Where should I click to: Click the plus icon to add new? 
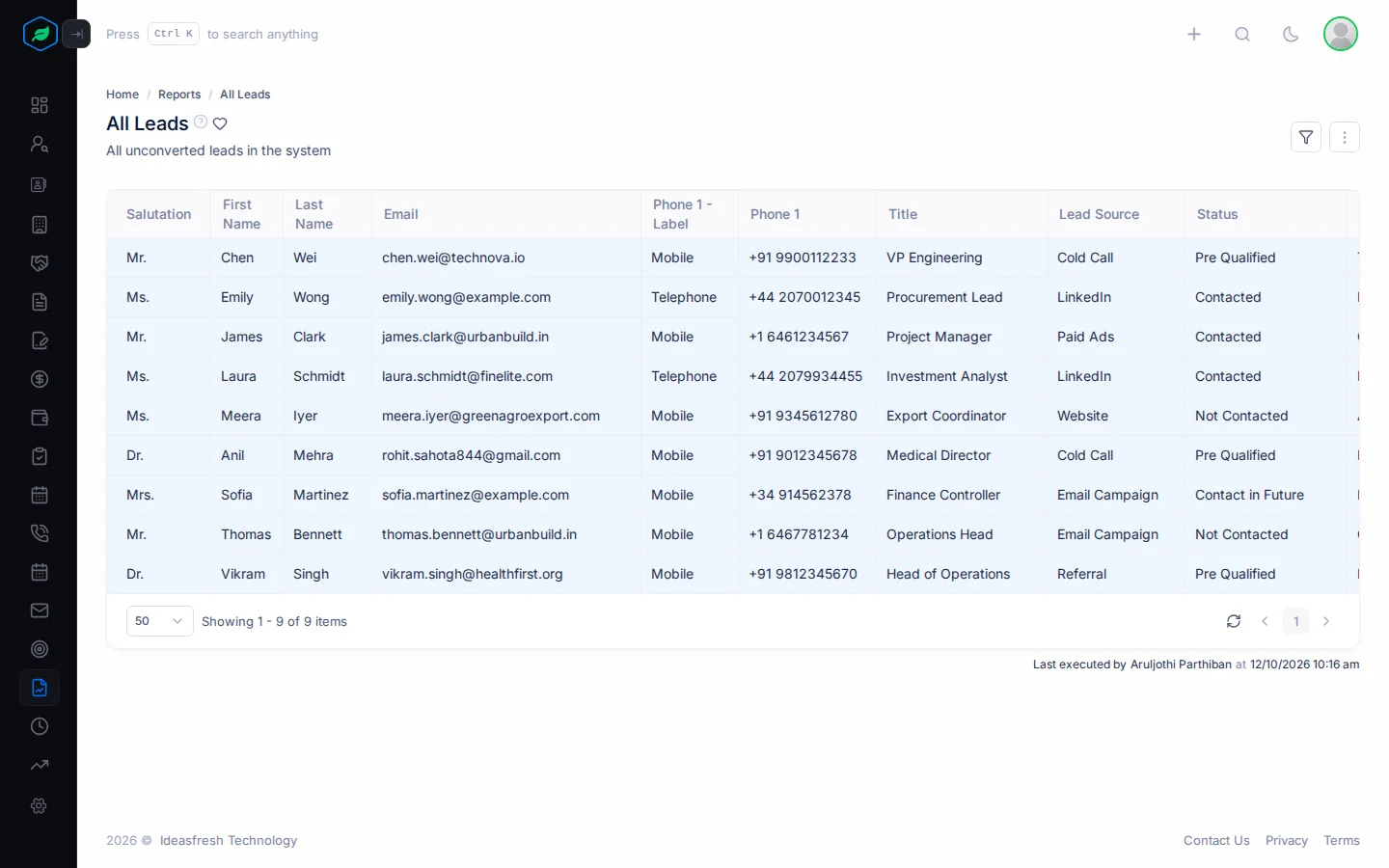point(1194,34)
